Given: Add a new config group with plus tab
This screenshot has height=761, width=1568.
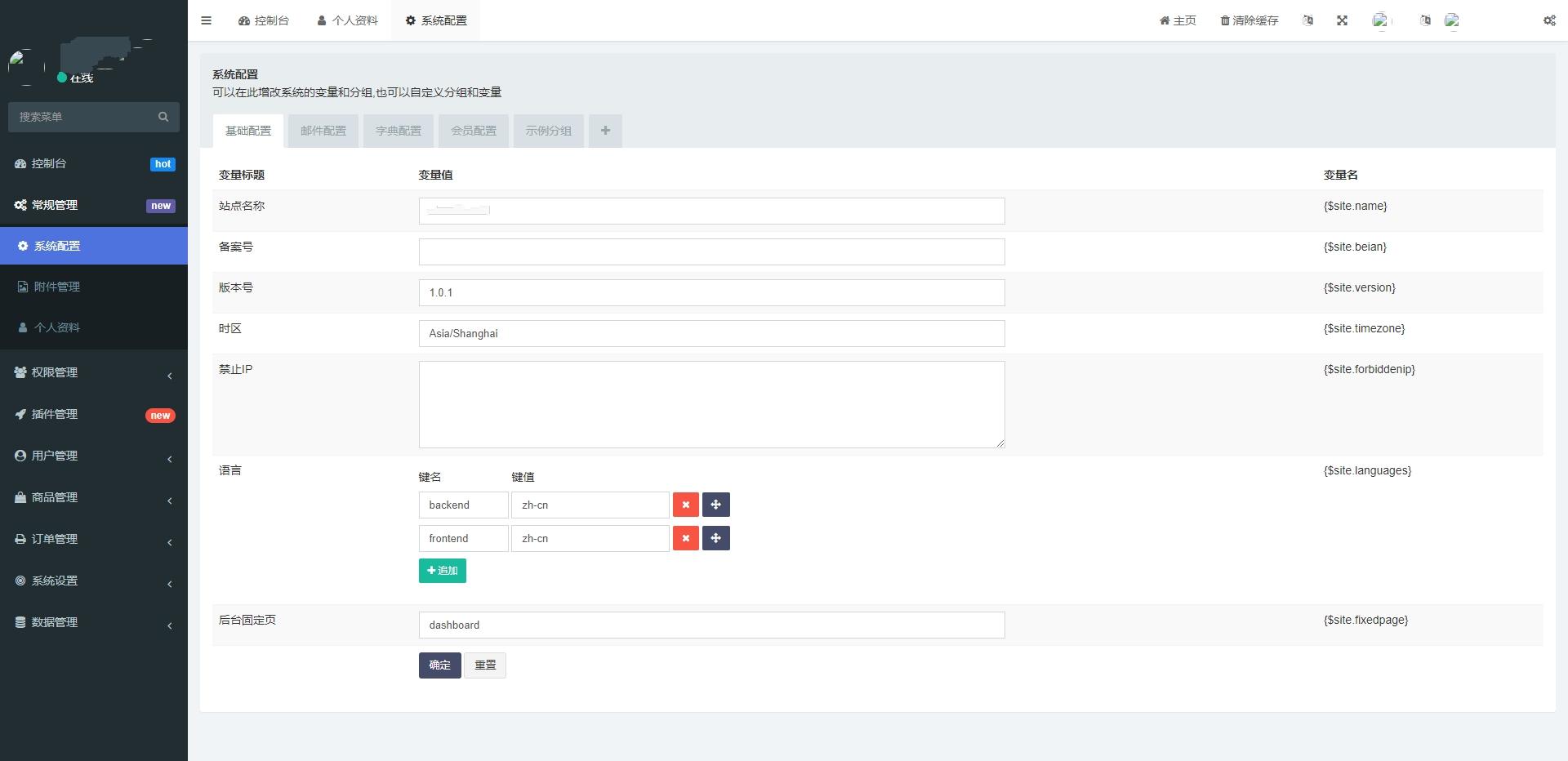Looking at the screenshot, I should (x=605, y=131).
